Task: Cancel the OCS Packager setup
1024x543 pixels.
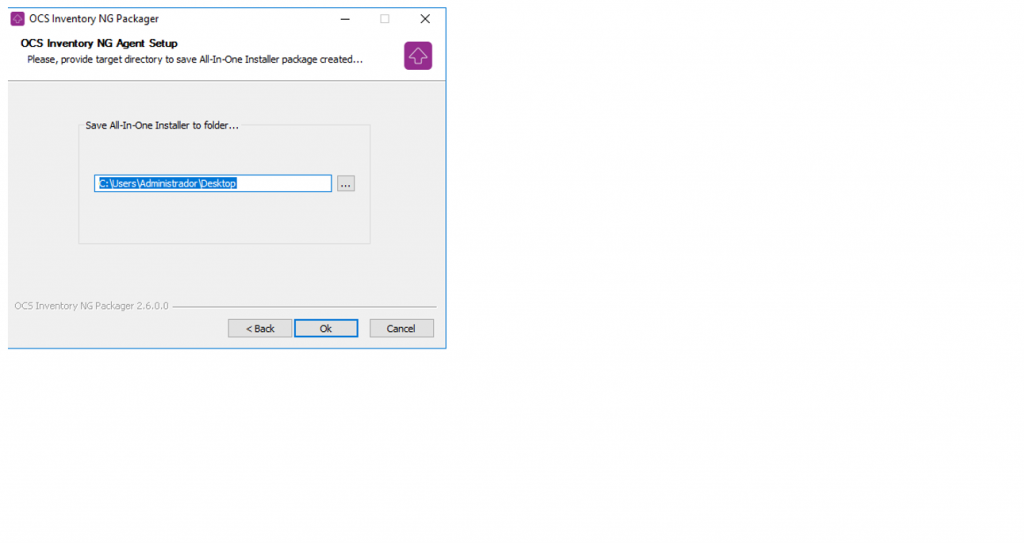Action: [401, 328]
